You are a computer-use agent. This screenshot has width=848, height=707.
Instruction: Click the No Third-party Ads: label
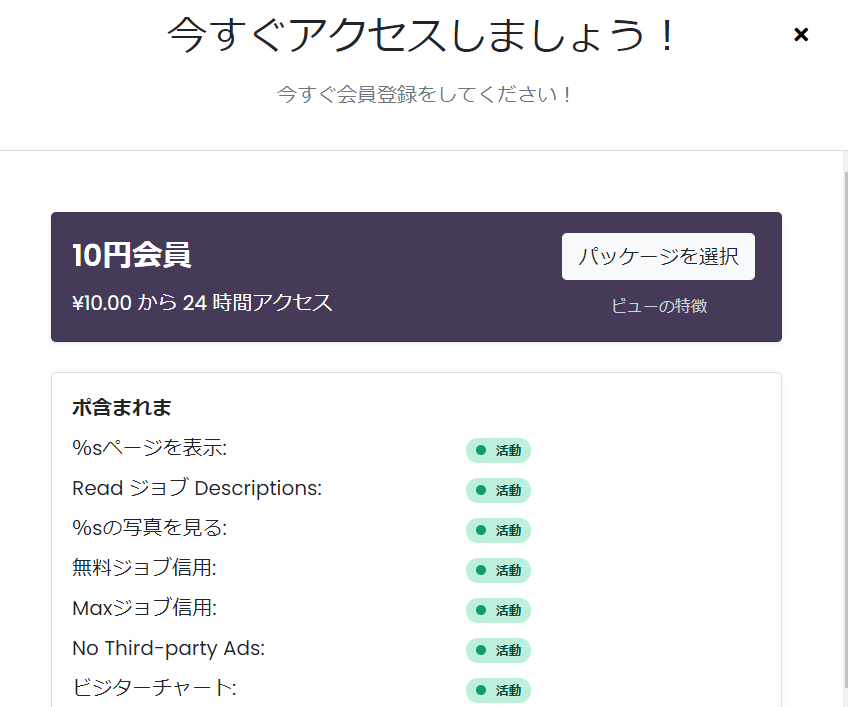coord(169,648)
